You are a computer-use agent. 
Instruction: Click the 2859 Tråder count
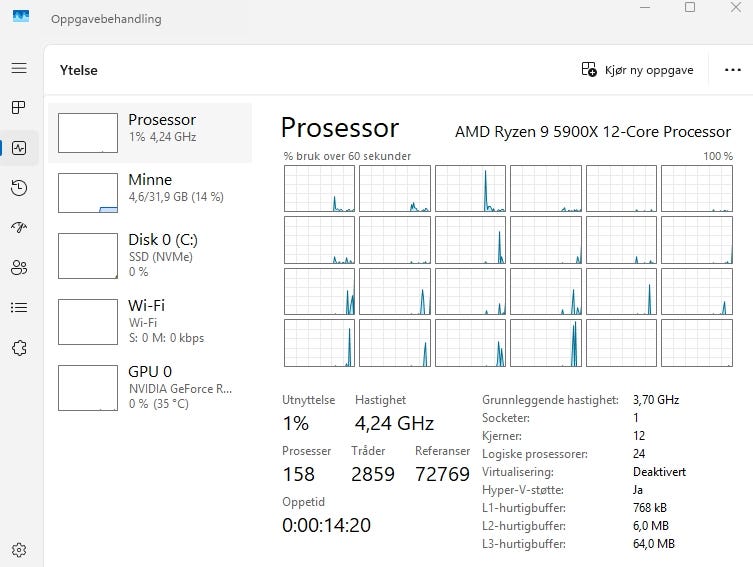pos(373,474)
